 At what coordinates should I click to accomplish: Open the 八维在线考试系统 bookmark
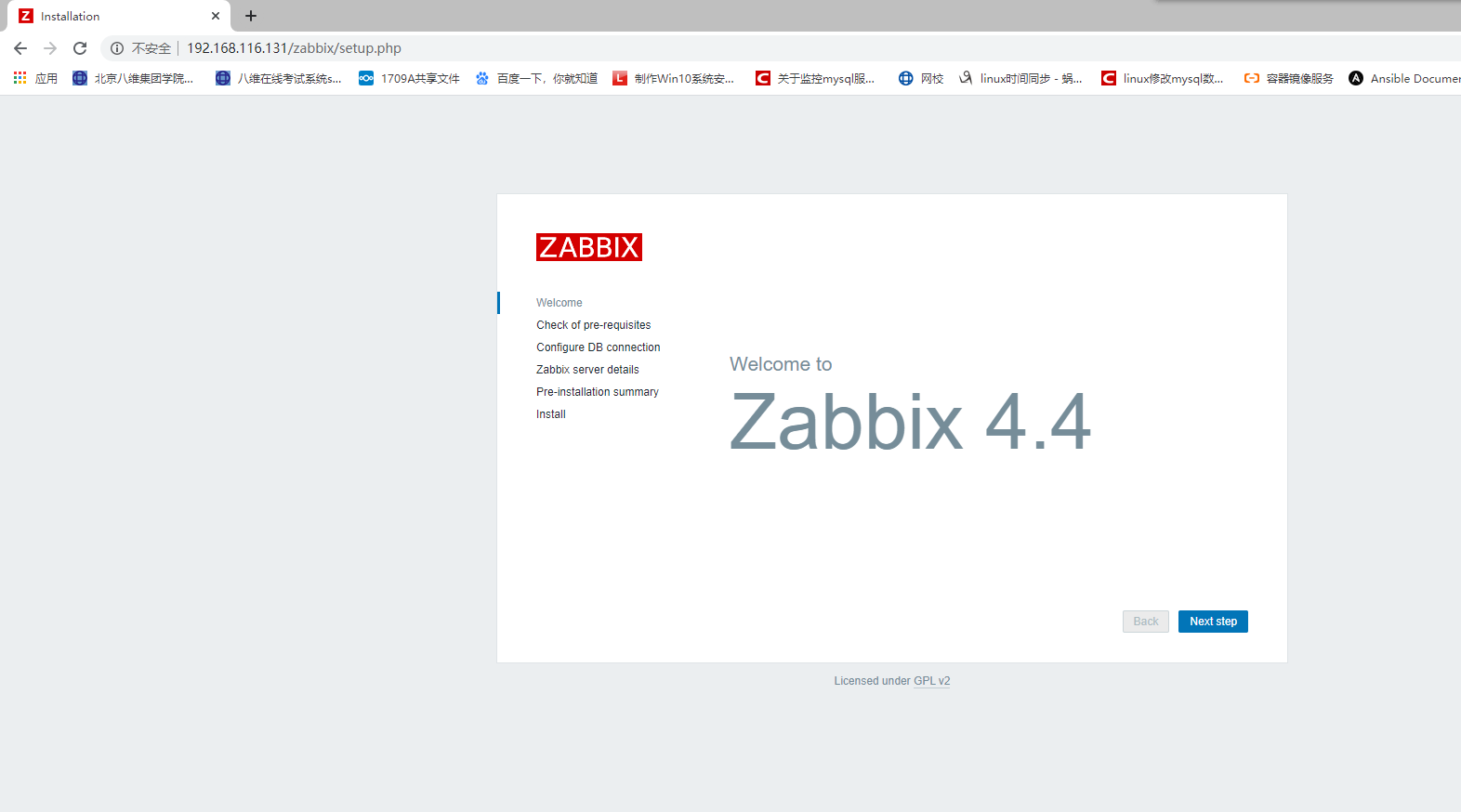pos(279,78)
